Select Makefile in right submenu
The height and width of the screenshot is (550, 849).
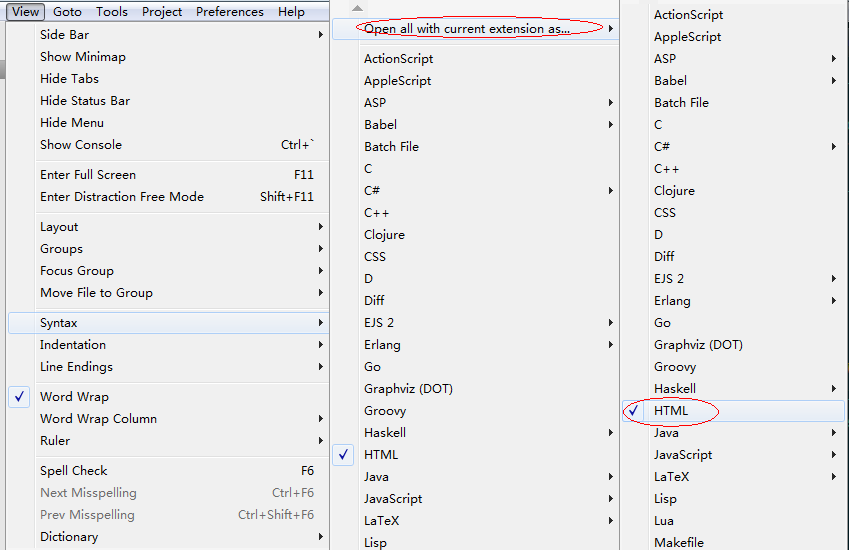click(733, 542)
